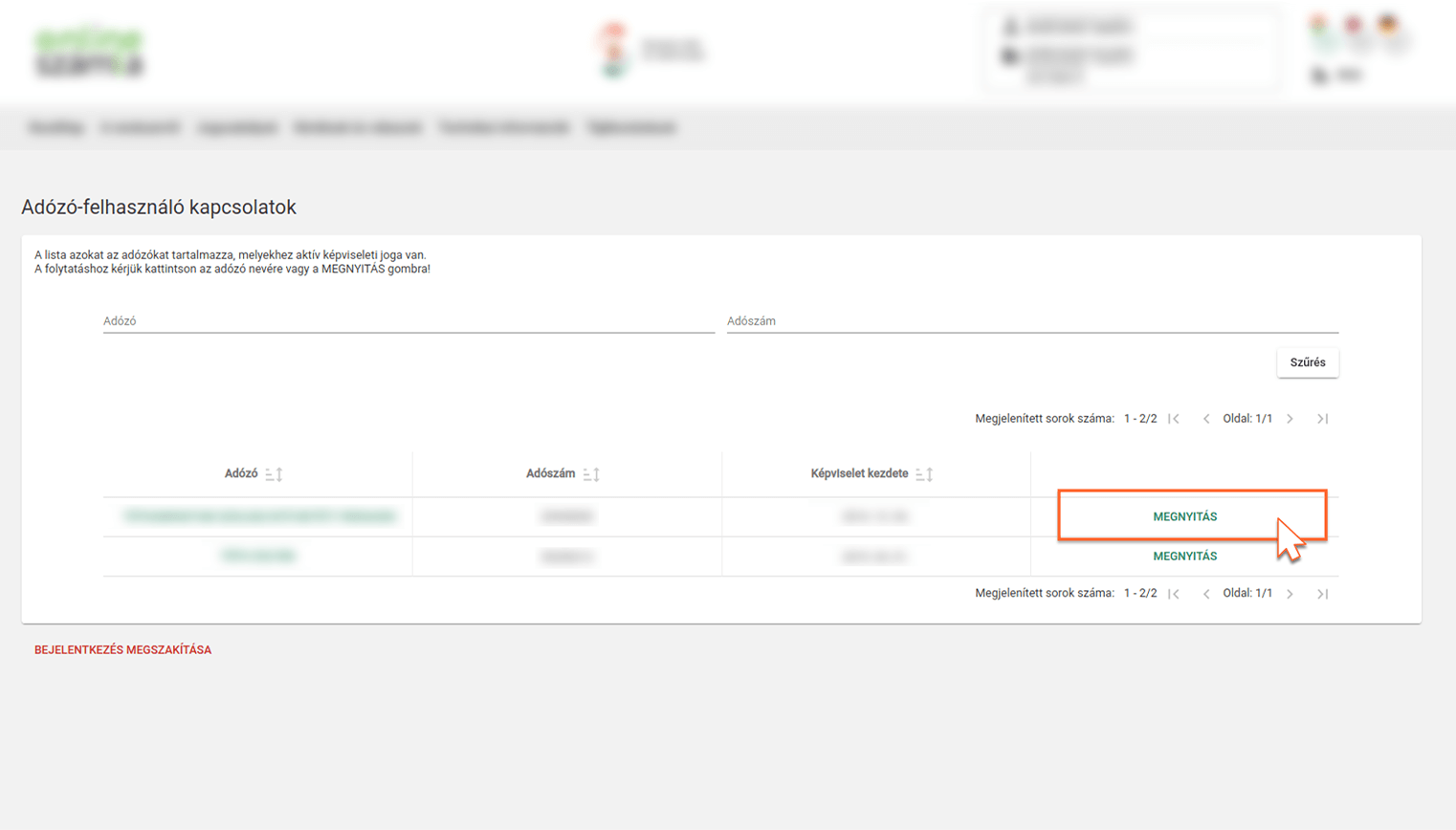Jump to last page in bottom pagination

(x=1322, y=594)
